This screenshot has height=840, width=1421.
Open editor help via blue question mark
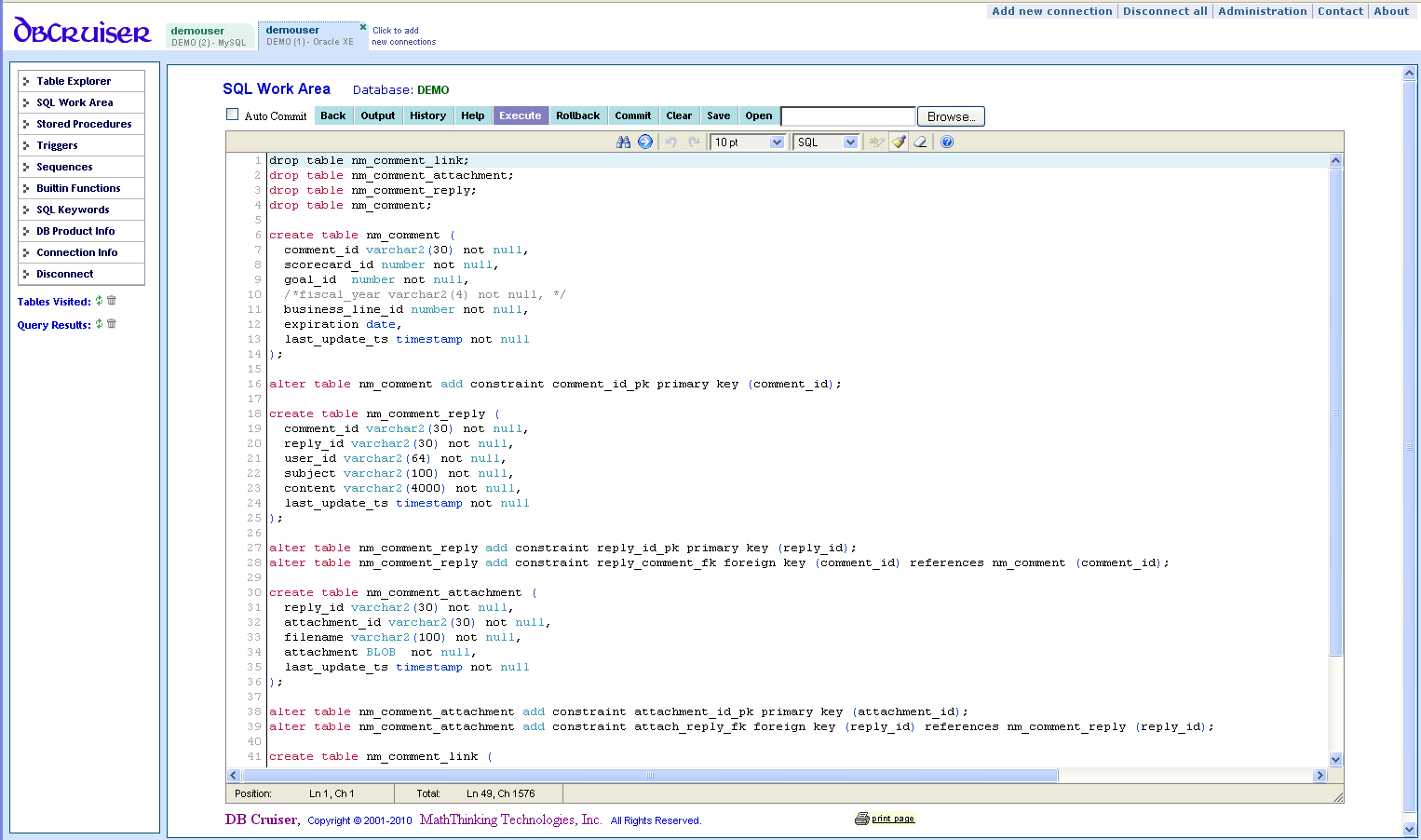pyautogui.click(x=947, y=142)
